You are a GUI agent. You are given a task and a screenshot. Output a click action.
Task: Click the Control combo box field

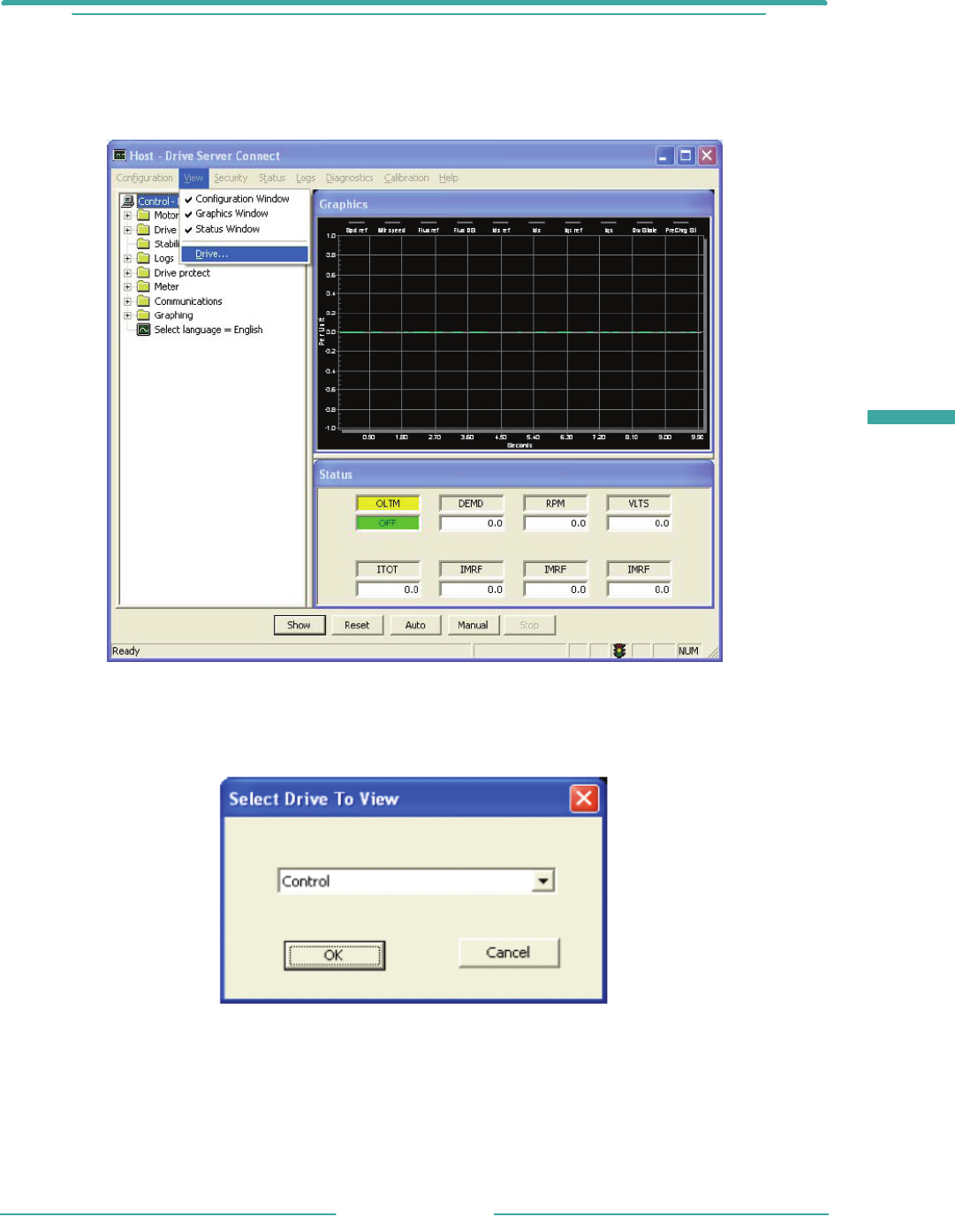[x=416, y=881]
